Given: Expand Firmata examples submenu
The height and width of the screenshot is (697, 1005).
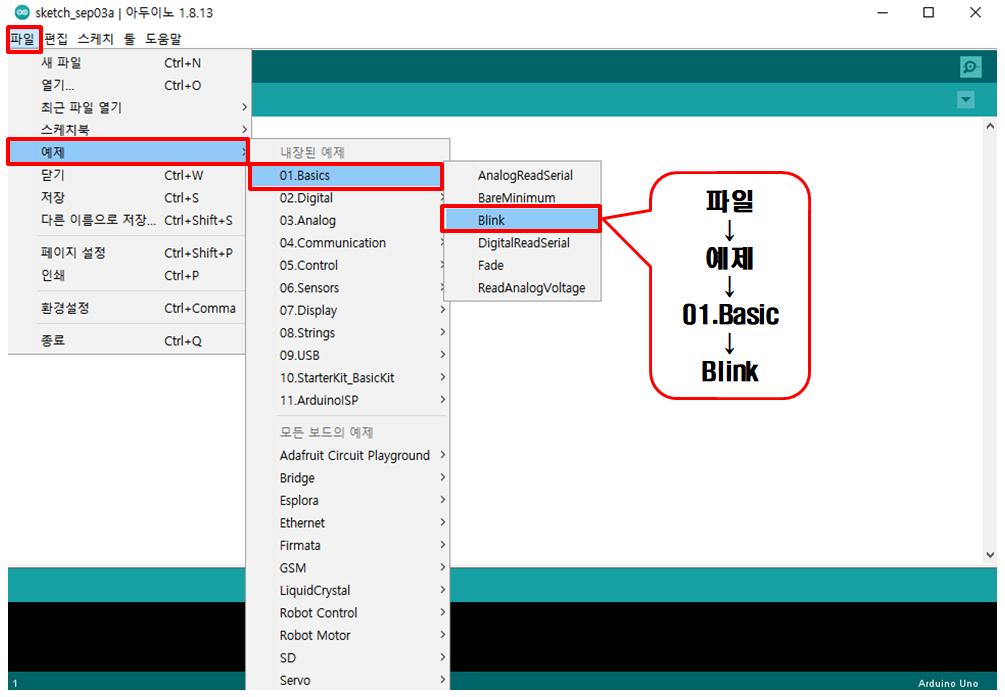Looking at the screenshot, I should (348, 545).
